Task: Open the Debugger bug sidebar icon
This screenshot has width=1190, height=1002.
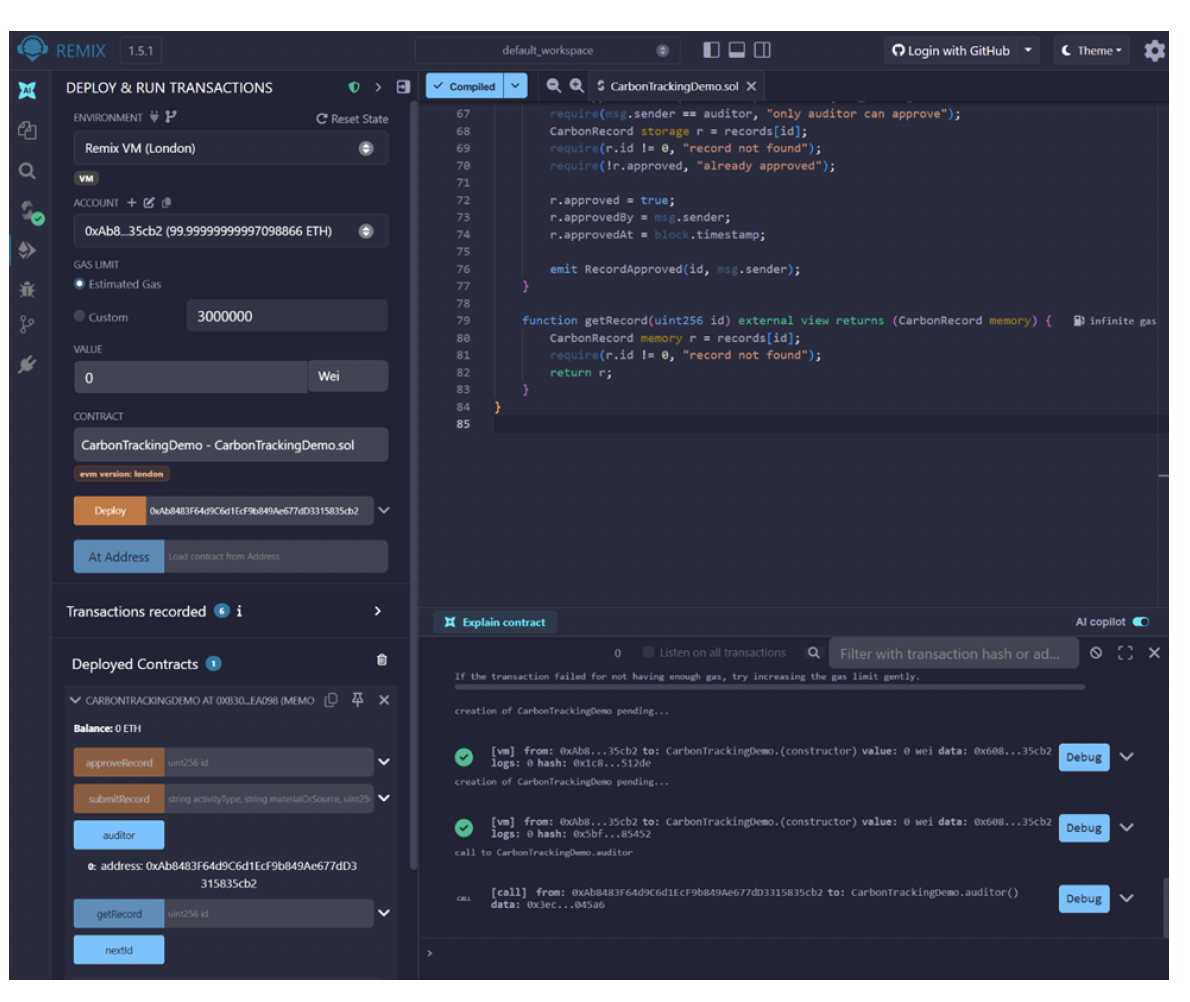Action: [x=27, y=289]
